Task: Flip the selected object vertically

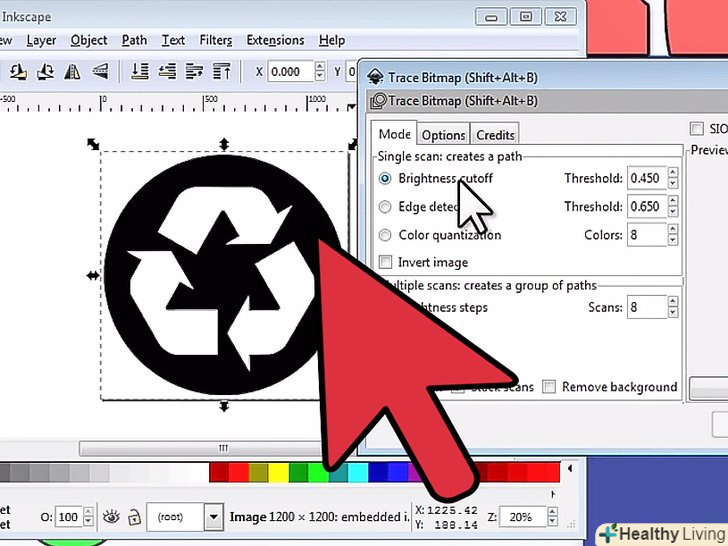Action: click(x=99, y=72)
